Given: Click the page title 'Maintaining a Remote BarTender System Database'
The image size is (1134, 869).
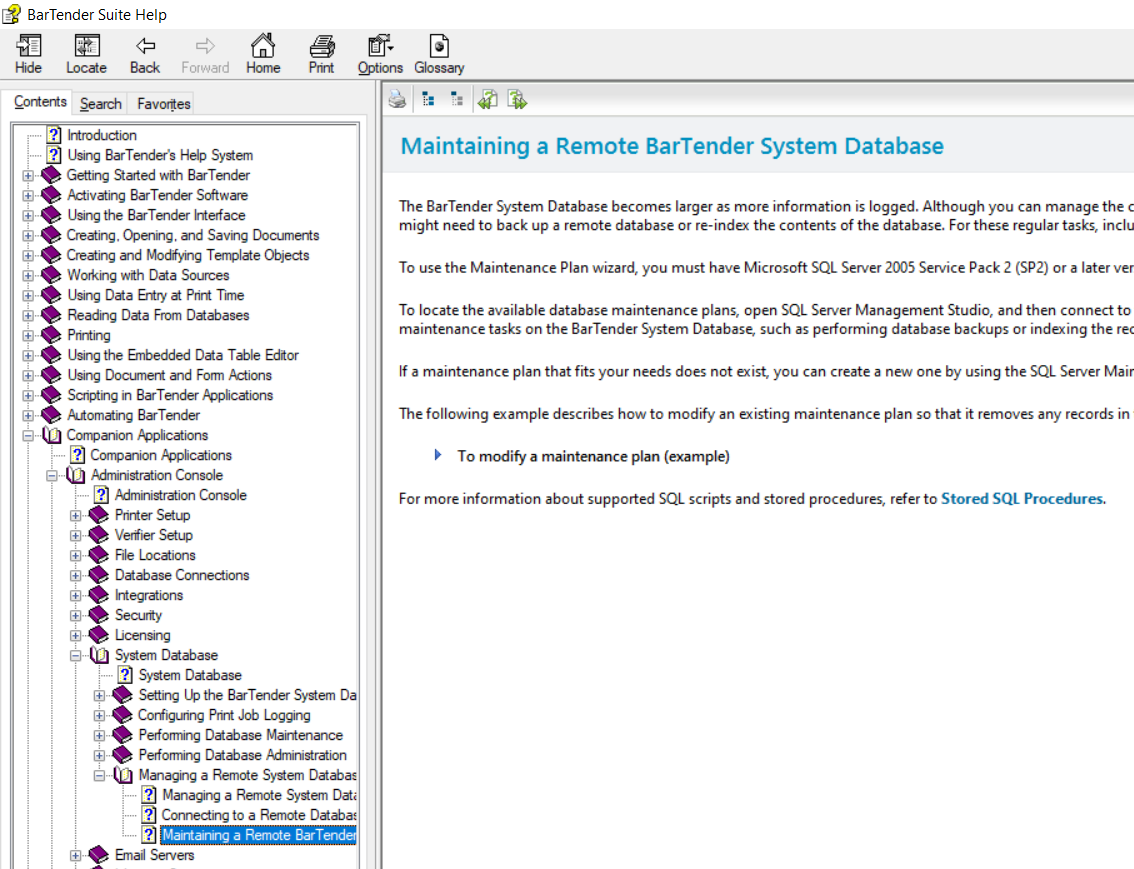Looking at the screenshot, I should (x=672, y=146).
